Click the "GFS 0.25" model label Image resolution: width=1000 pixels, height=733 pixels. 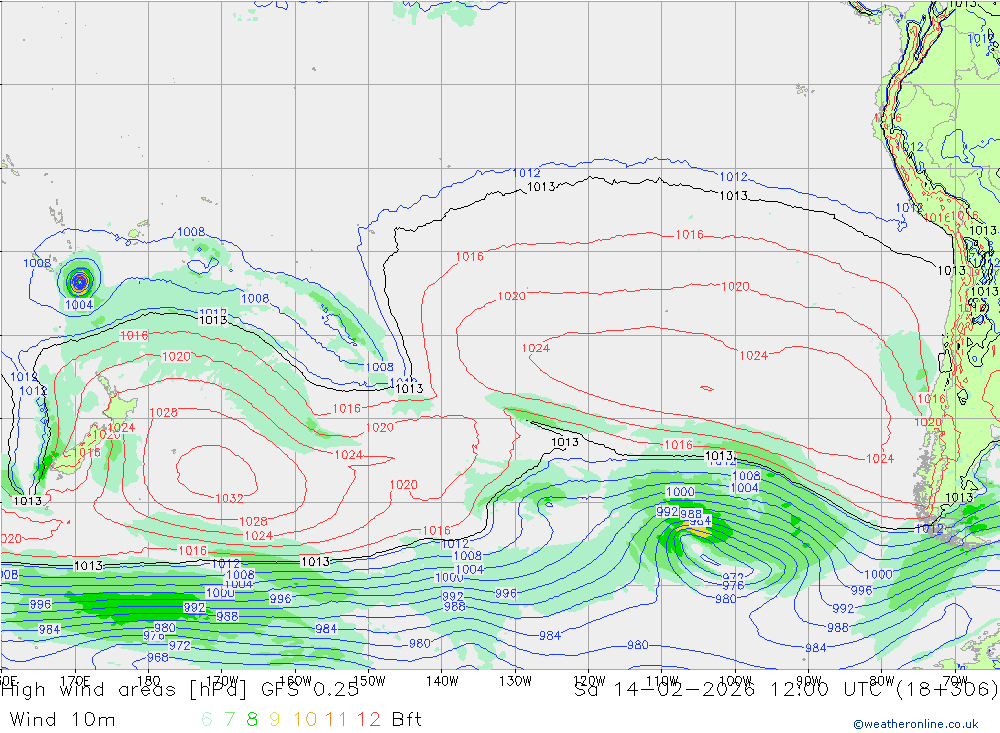point(310,690)
